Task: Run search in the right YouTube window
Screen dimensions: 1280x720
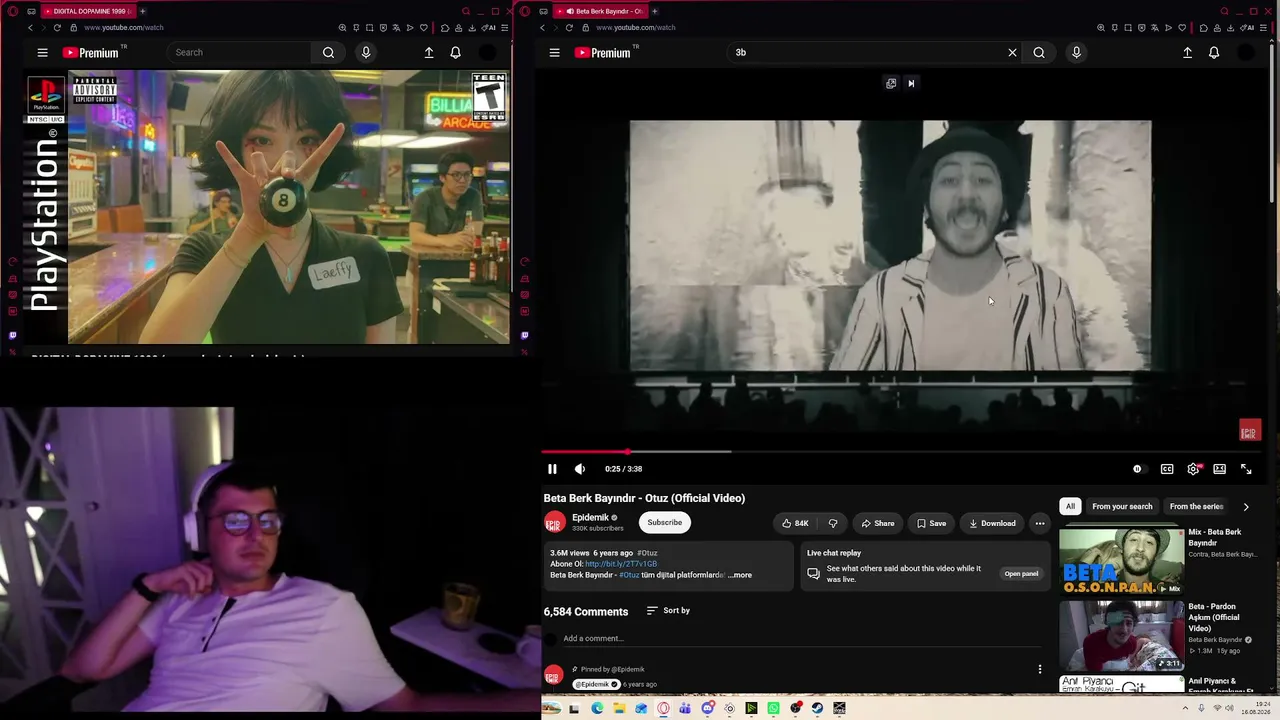Action: click(x=1039, y=53)
